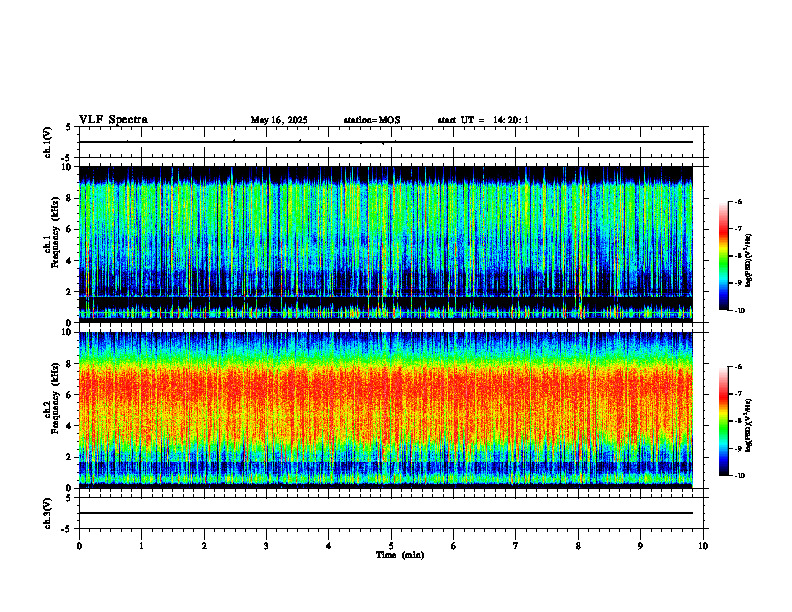The image size is (792, 612).
Task: Click the "Time (min)" axis title
Action: pyautogui.click(x=400, y=555)
